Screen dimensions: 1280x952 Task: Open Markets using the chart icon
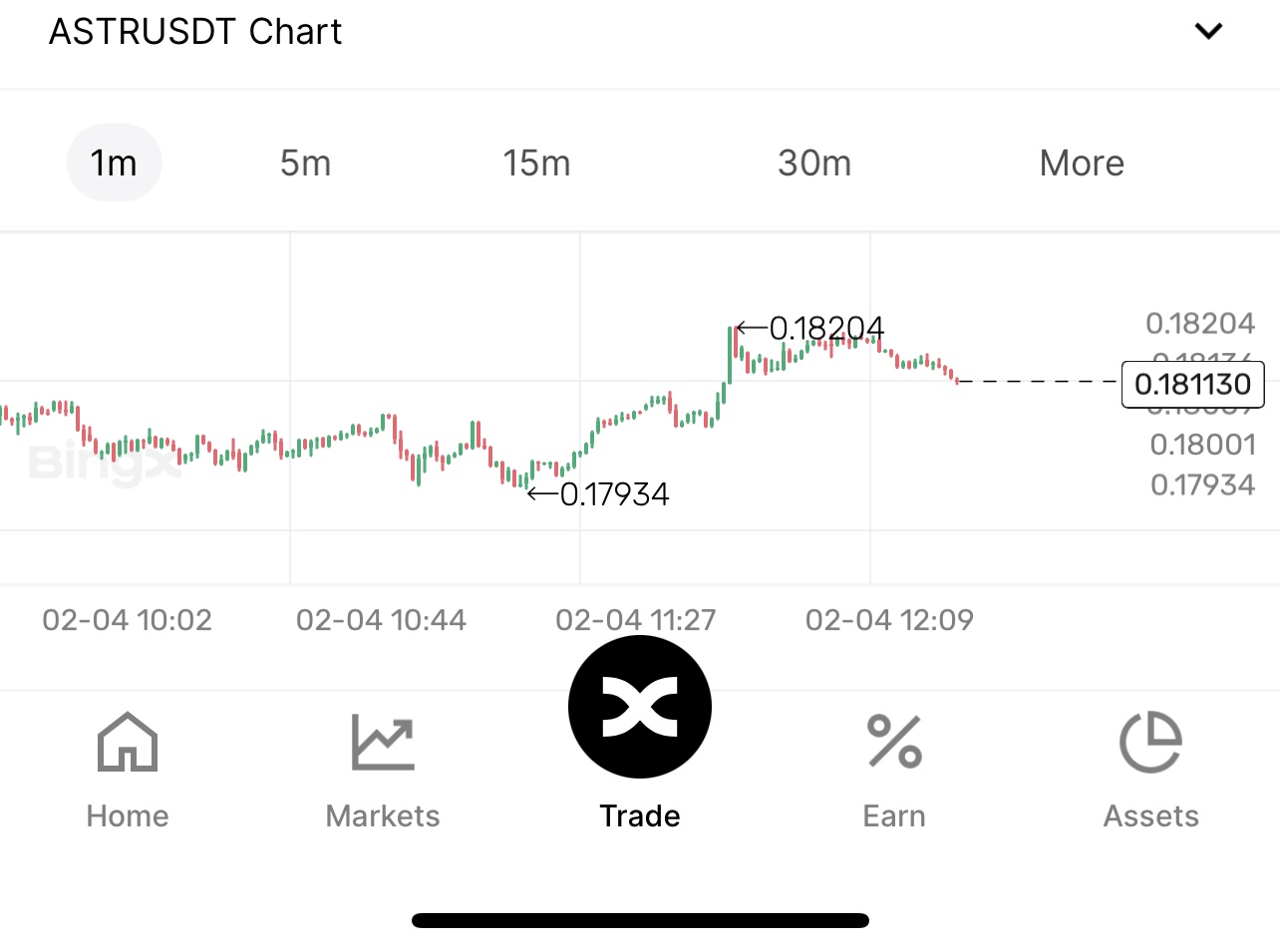383,743
